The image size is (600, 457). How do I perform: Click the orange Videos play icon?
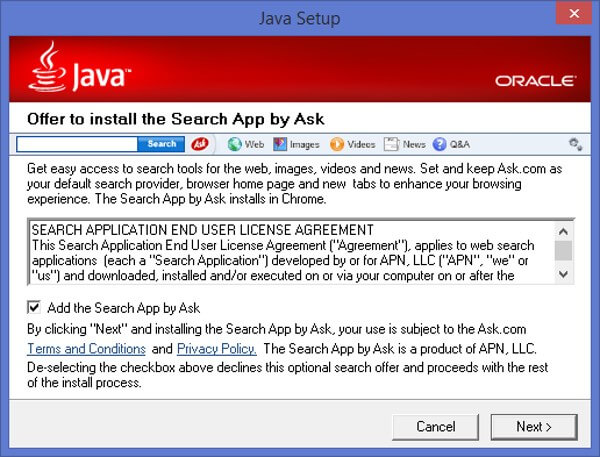click(x=337, y=144)
